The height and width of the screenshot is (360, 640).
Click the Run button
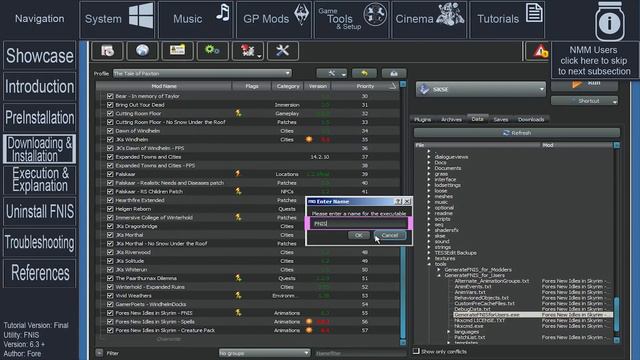[584, 84]
